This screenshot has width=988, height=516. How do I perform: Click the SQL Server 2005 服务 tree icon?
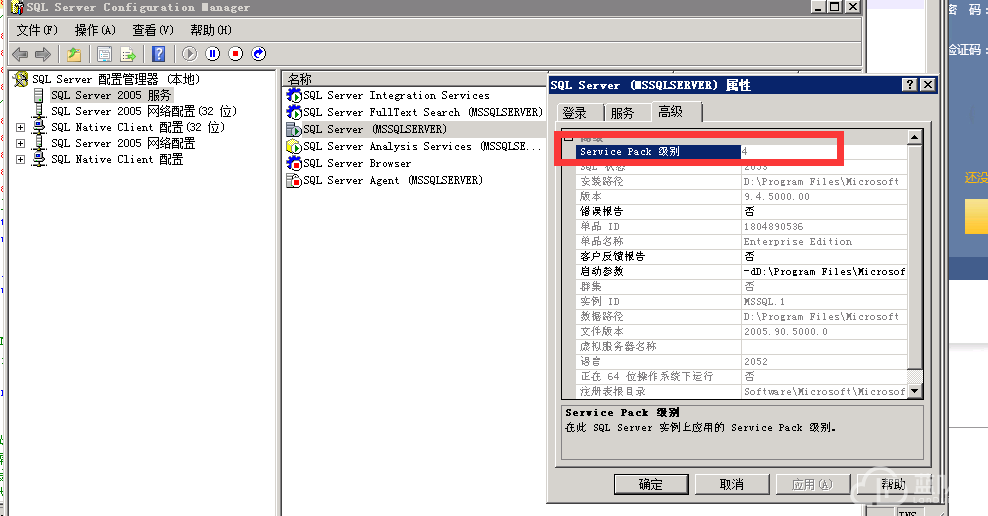[39, 95]
